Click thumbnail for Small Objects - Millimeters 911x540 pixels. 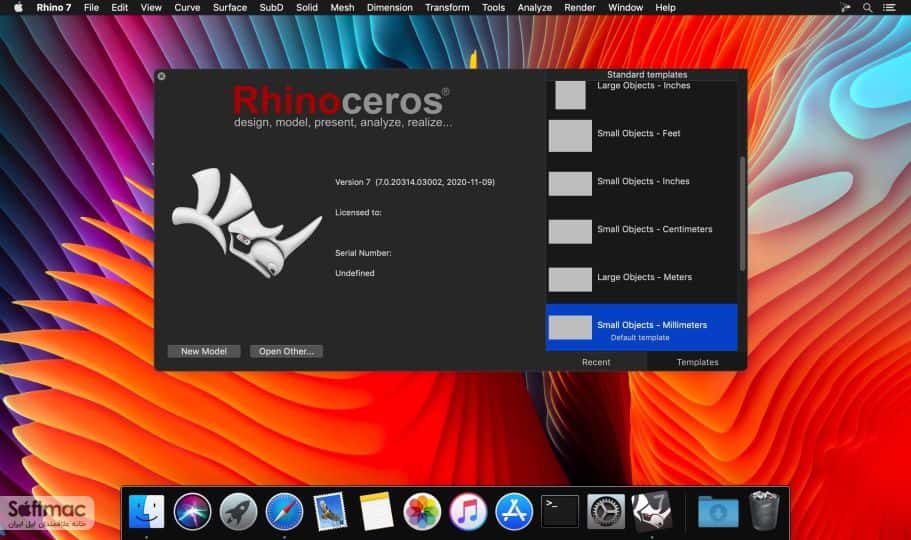570,328
